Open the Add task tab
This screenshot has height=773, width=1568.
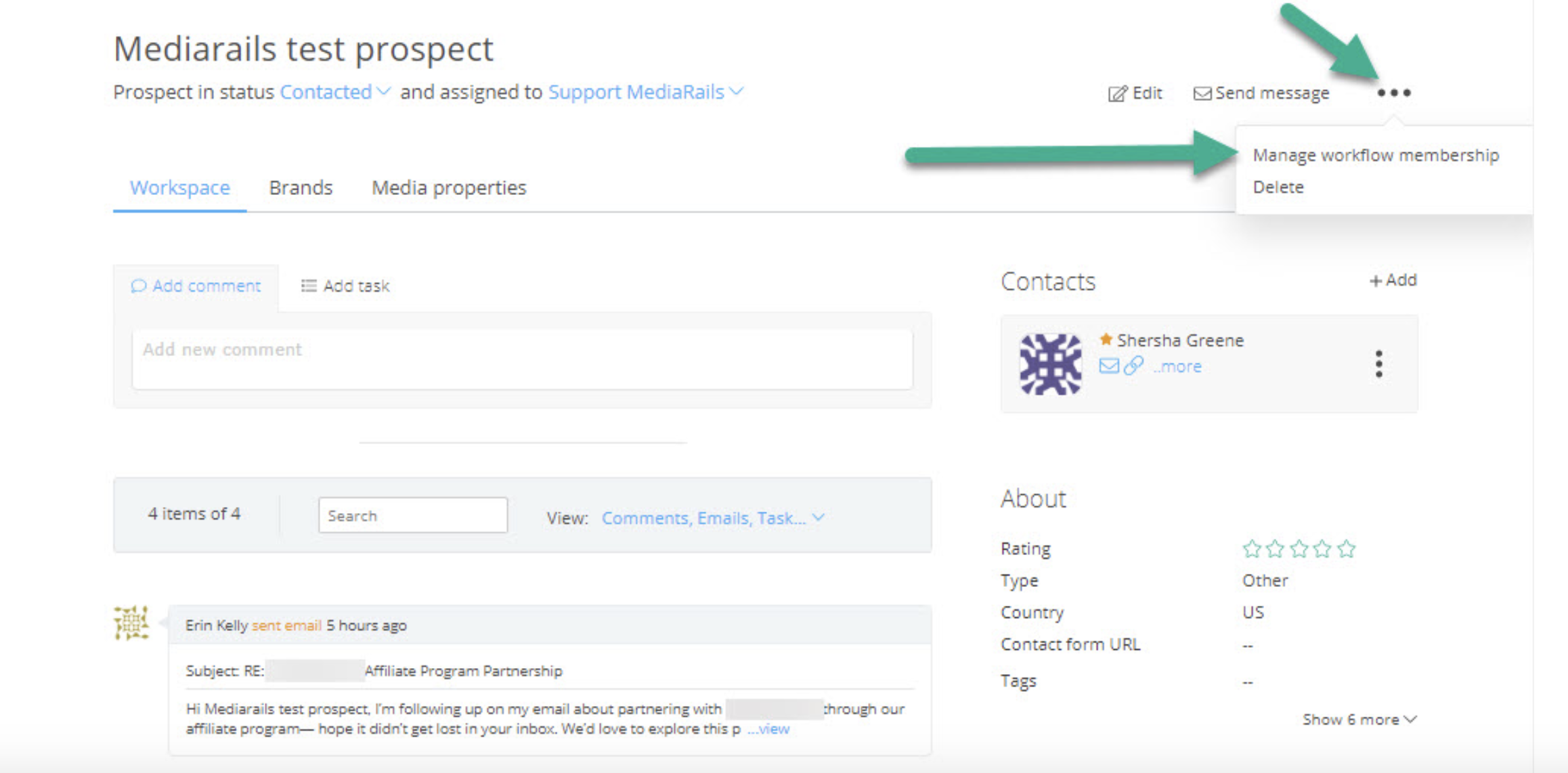point(345,286)
